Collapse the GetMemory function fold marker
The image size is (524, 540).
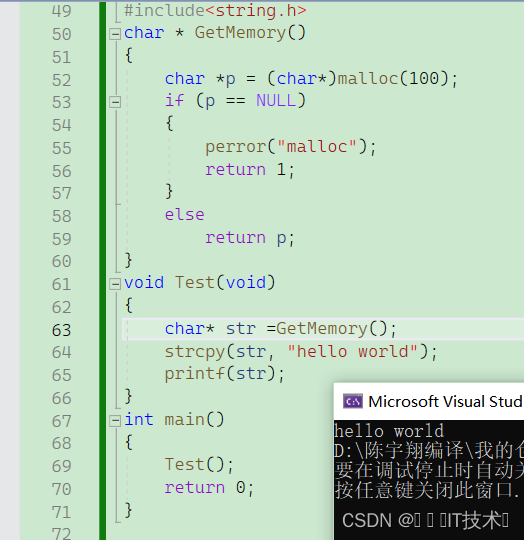pos(115,34)
